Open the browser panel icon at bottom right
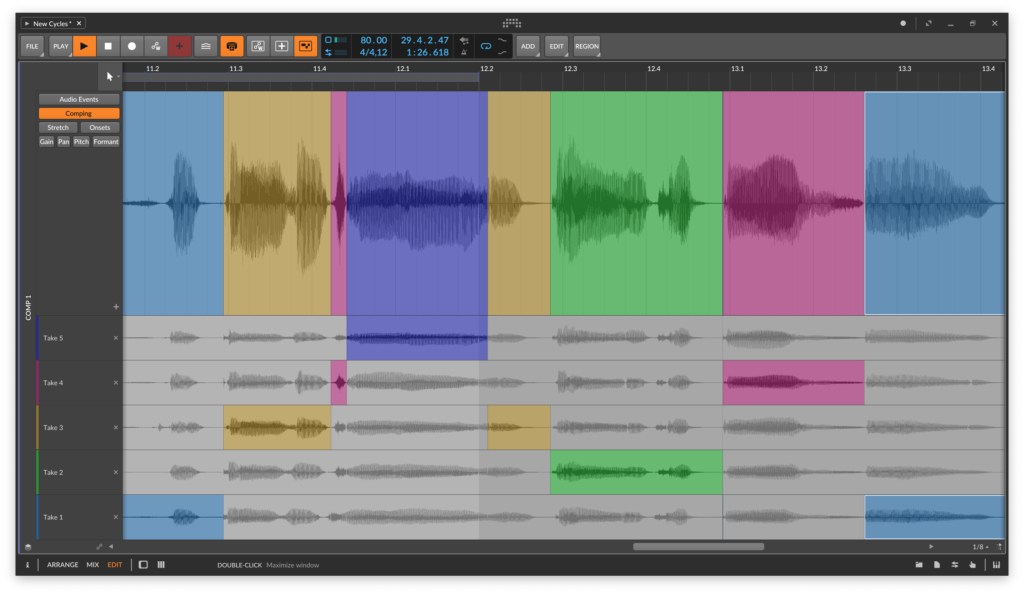Image resolution: width=1024 pixels, height=594 pixels. [919, 564]
